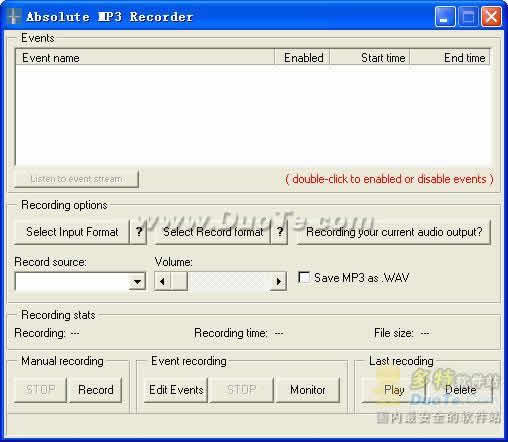Screen dimensions: 508x442
Task: Click Select Record format button
Action: (213, 232)
